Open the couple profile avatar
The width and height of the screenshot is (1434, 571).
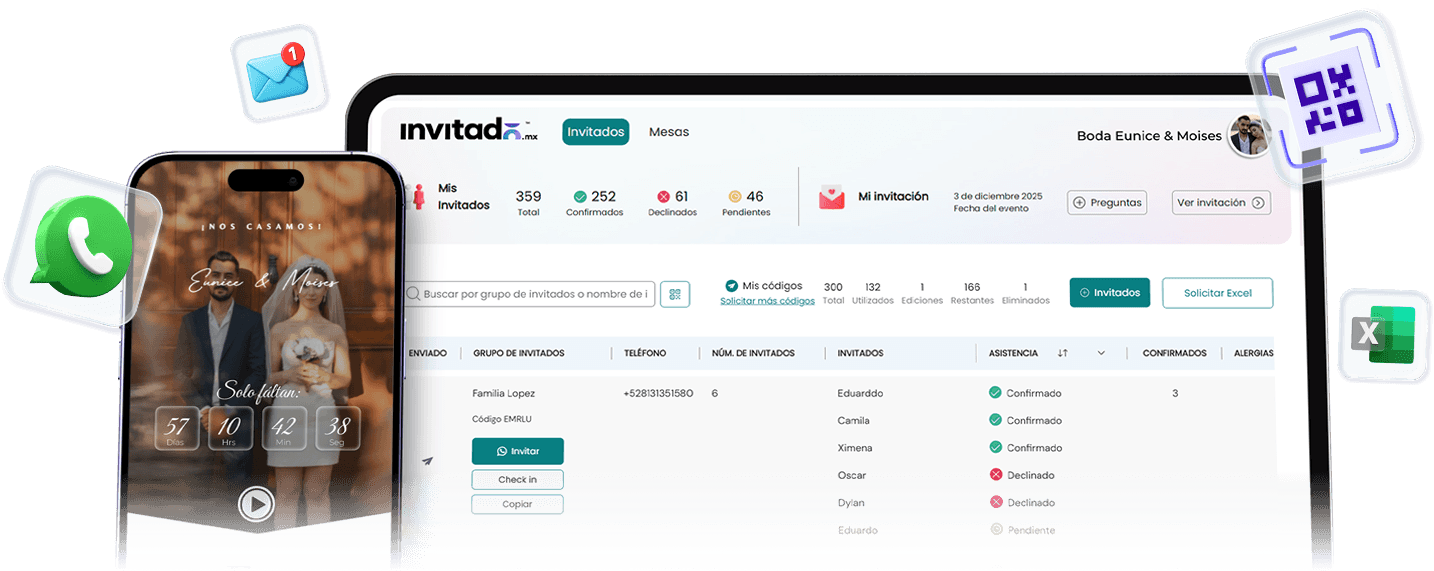[1249, 135]
